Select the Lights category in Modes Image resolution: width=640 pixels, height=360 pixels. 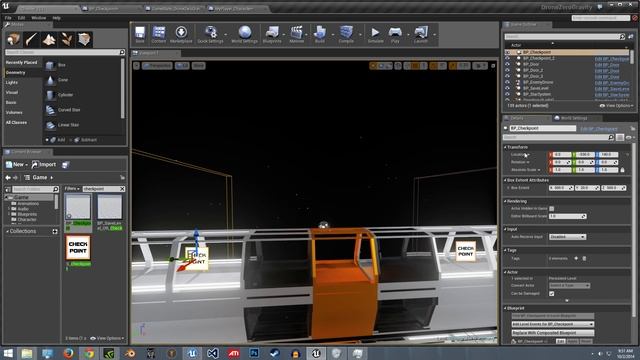(12, 82)
